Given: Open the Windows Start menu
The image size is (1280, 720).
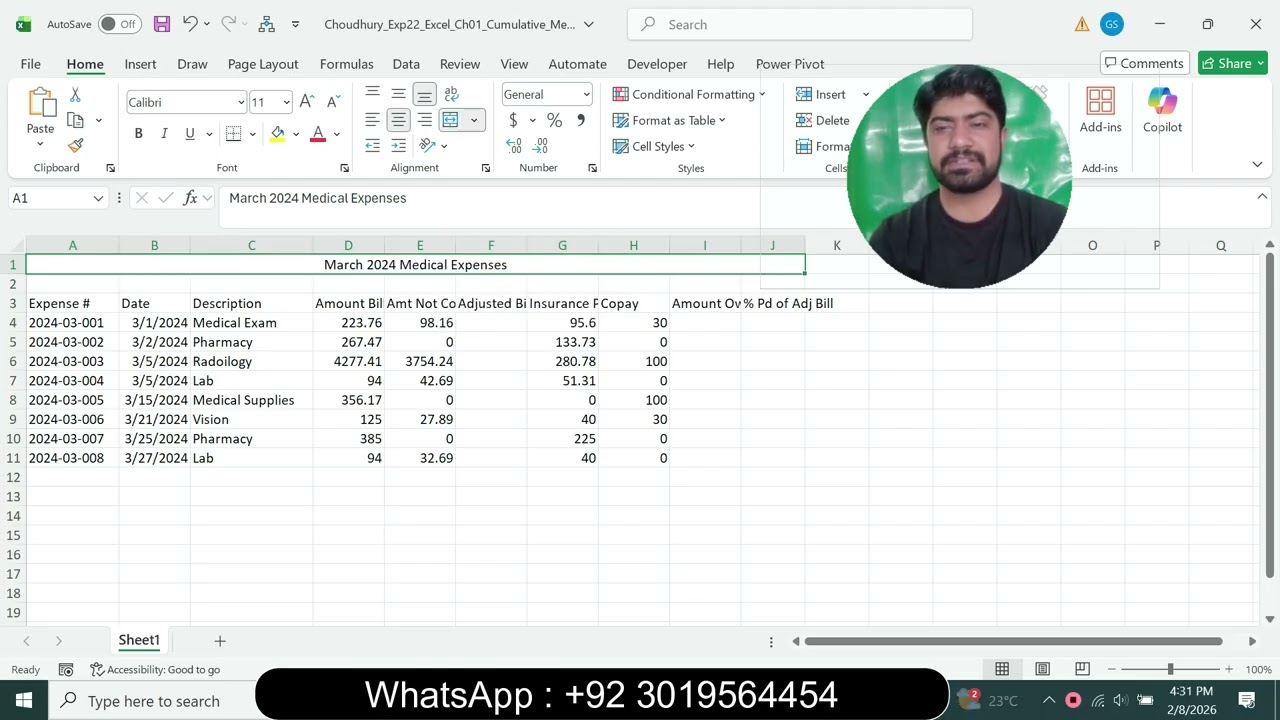Looking at the screenshot, I should 24,701.
